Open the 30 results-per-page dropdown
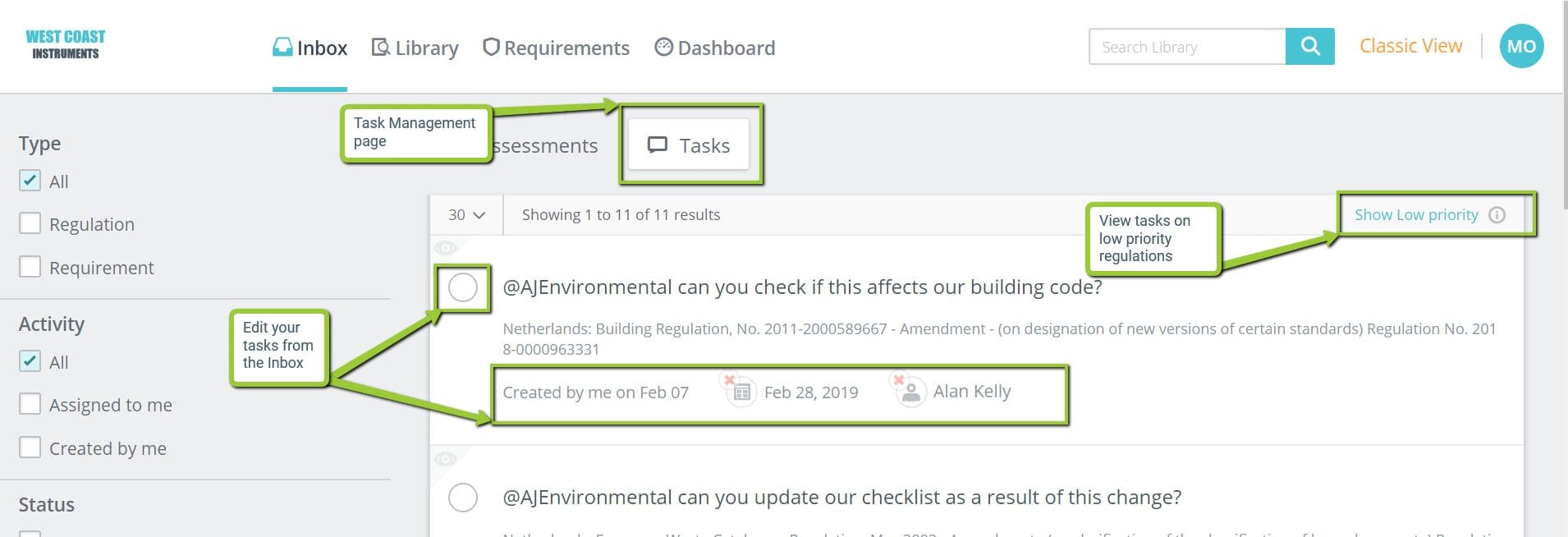The image size is (1568, 537). tap(465, 214)
